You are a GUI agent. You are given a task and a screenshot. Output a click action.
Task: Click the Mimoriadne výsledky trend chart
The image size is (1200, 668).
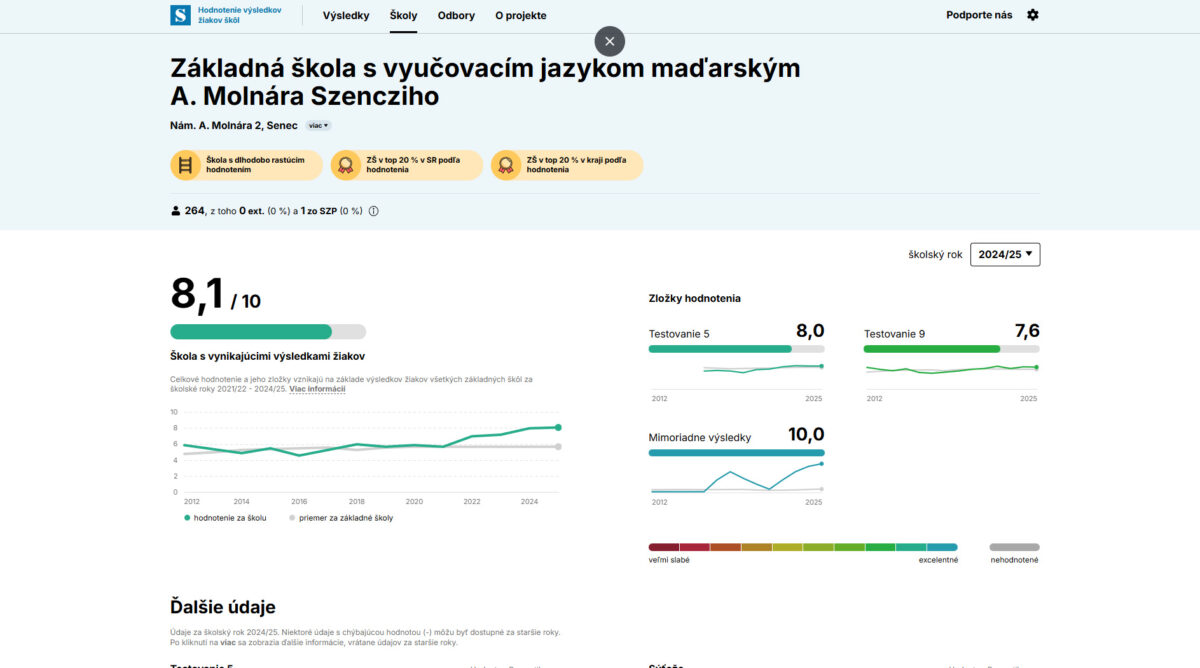[x=736, y=478]
